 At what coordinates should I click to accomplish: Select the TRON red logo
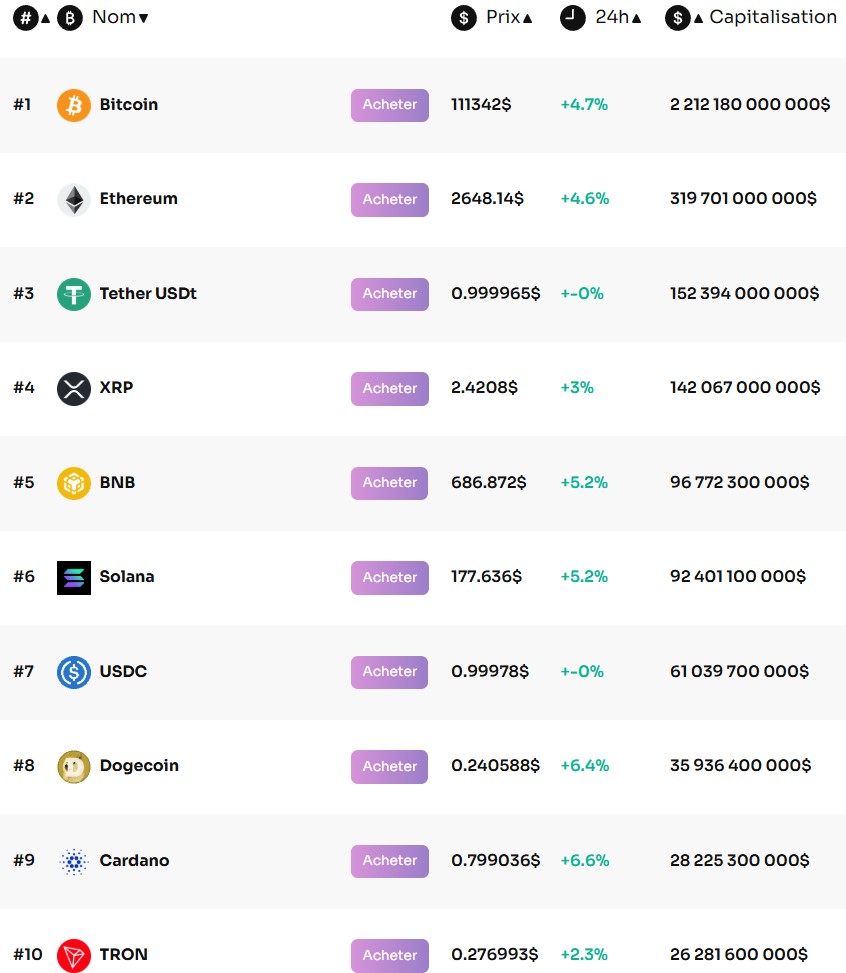click(x=74, y=955)
